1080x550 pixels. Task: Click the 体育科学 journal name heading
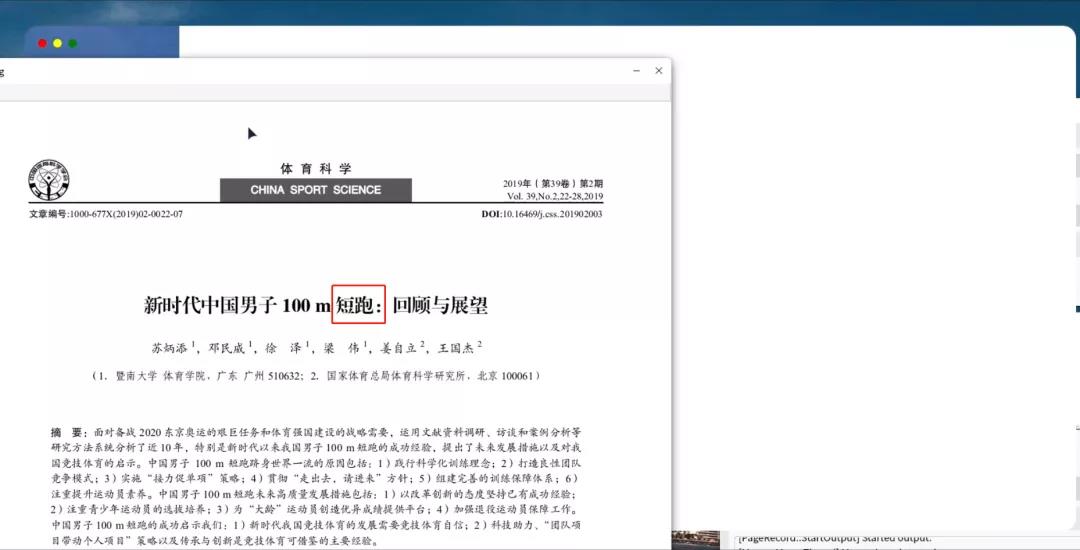[315, 169]
